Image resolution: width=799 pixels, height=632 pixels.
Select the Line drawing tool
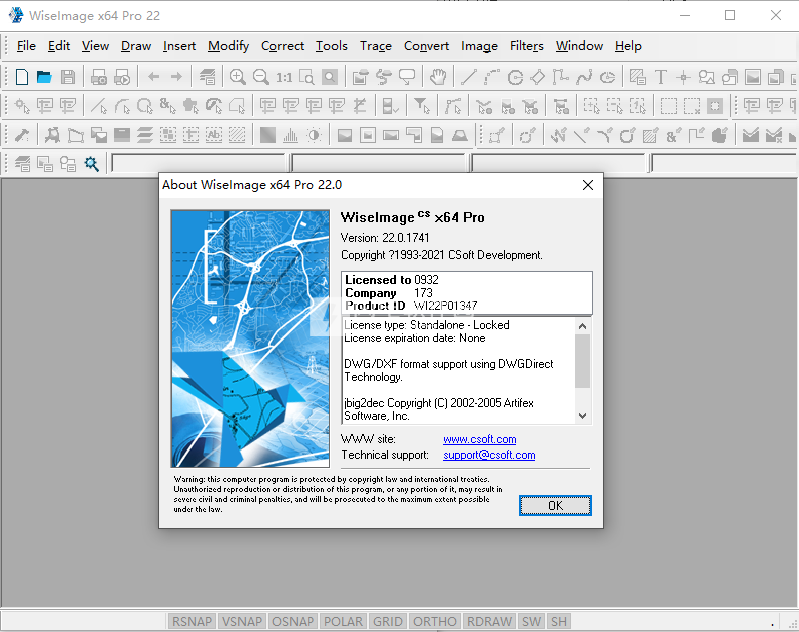[468, 77]
